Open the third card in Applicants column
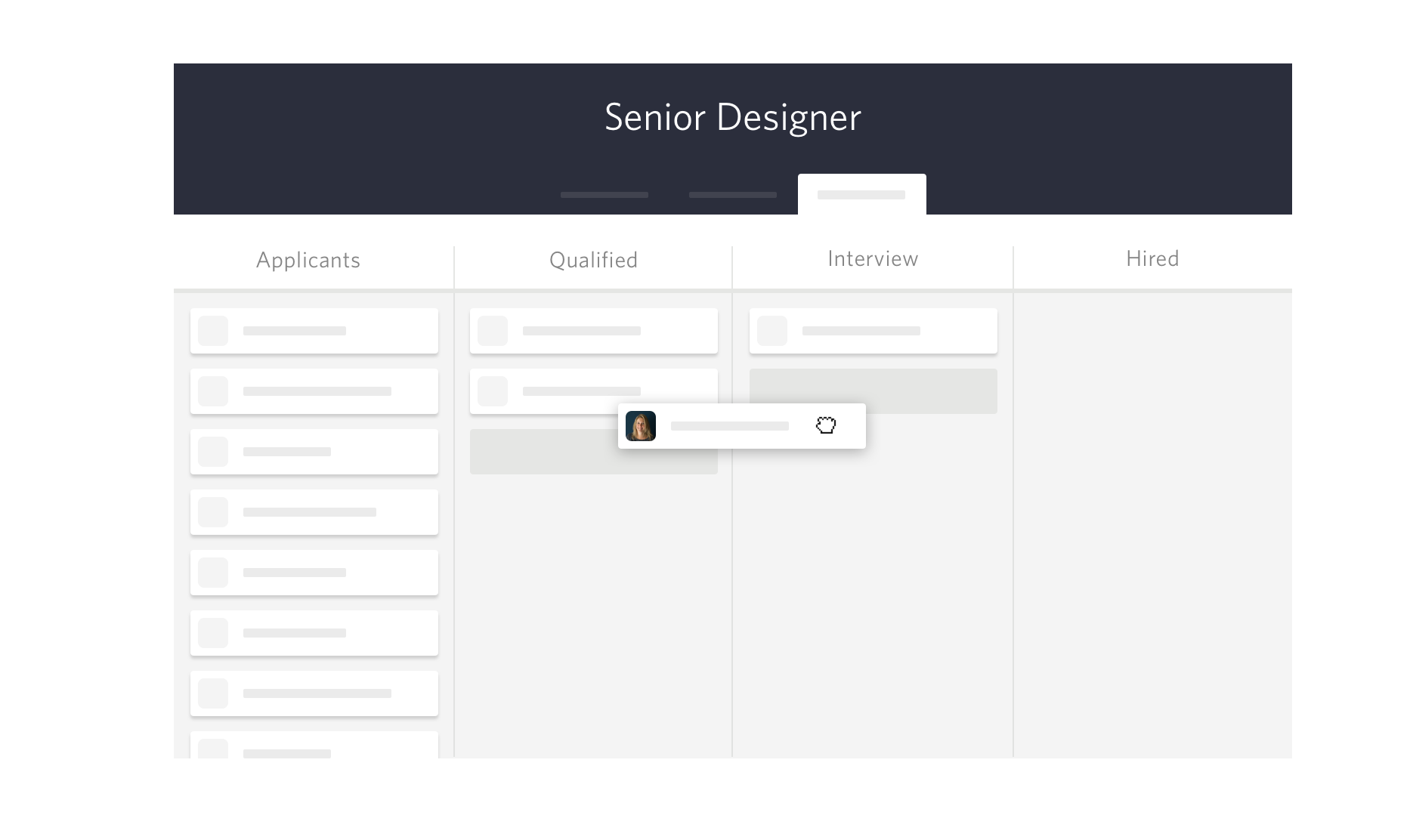This screenshot has width=1410, height=840. pyautogui.click(x=314, y=452)
